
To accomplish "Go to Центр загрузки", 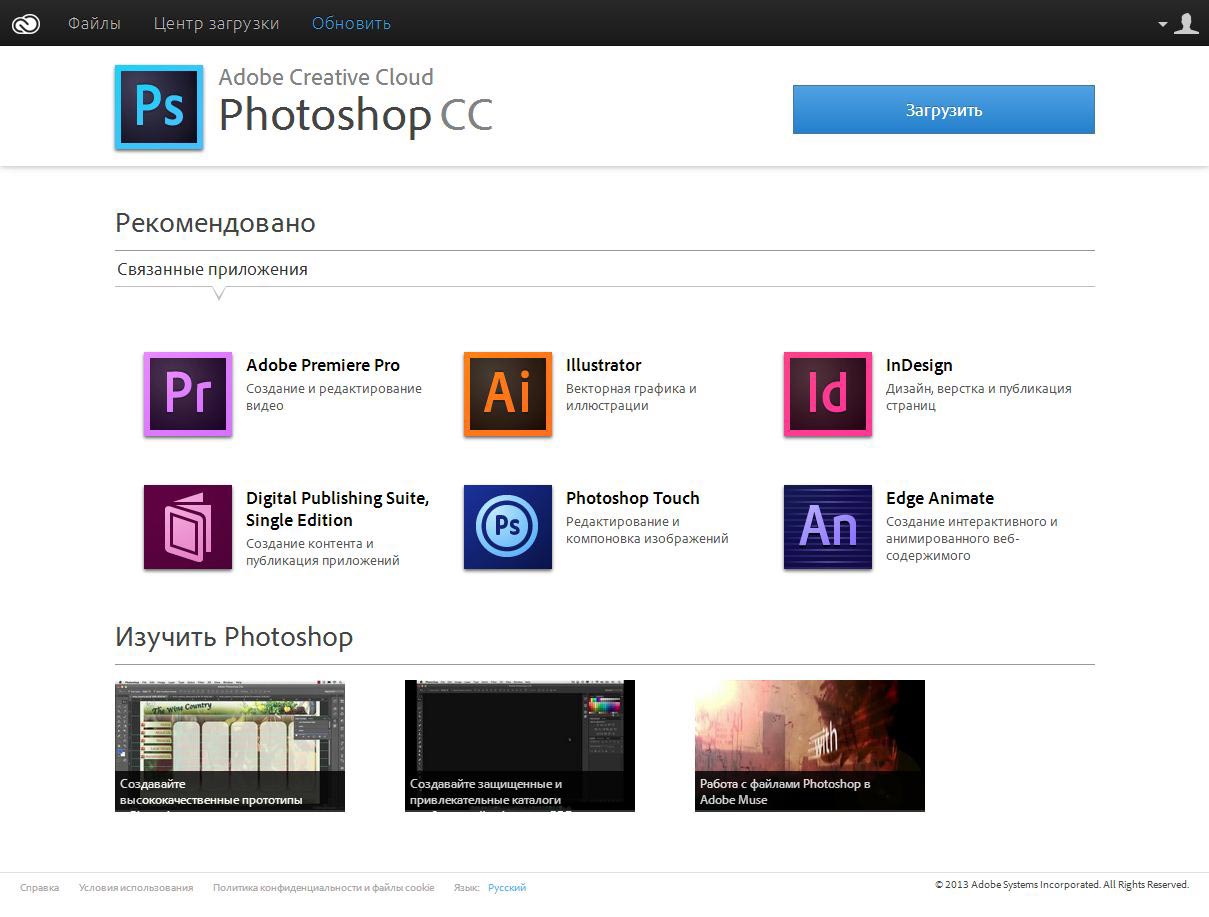I will click(217, 23).
